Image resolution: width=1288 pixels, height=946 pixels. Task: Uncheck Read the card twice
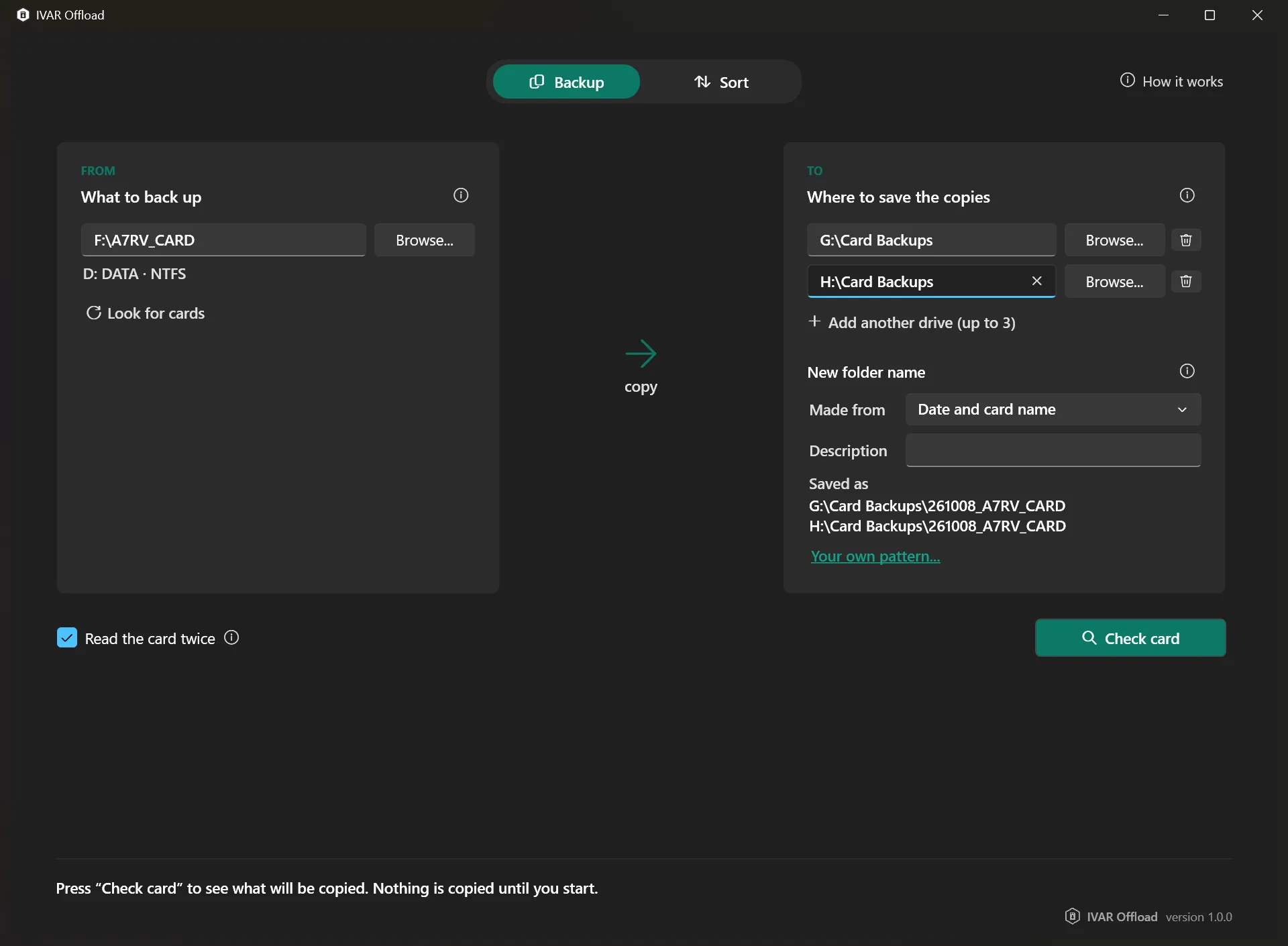pos(67,637)
